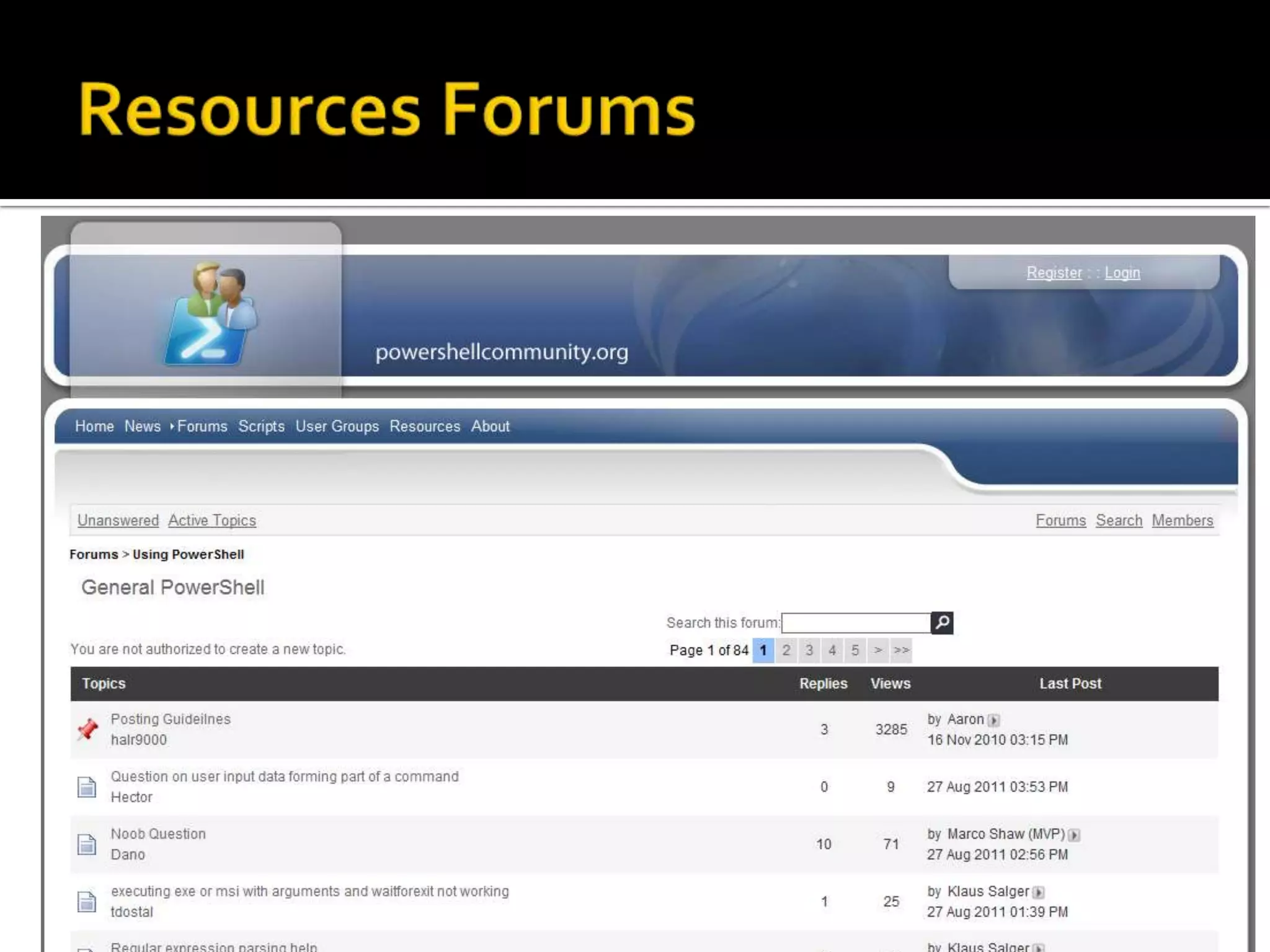Click last-post arrow next to Marco Shaw (MVP)

pyautogui.click(x=1075, y=835)
